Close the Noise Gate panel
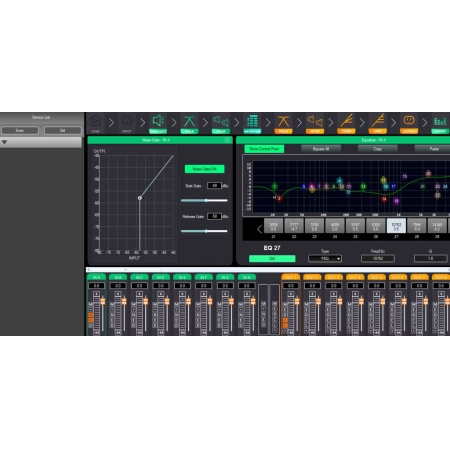This screenshot has width=450, height=450. pos(227,140)
